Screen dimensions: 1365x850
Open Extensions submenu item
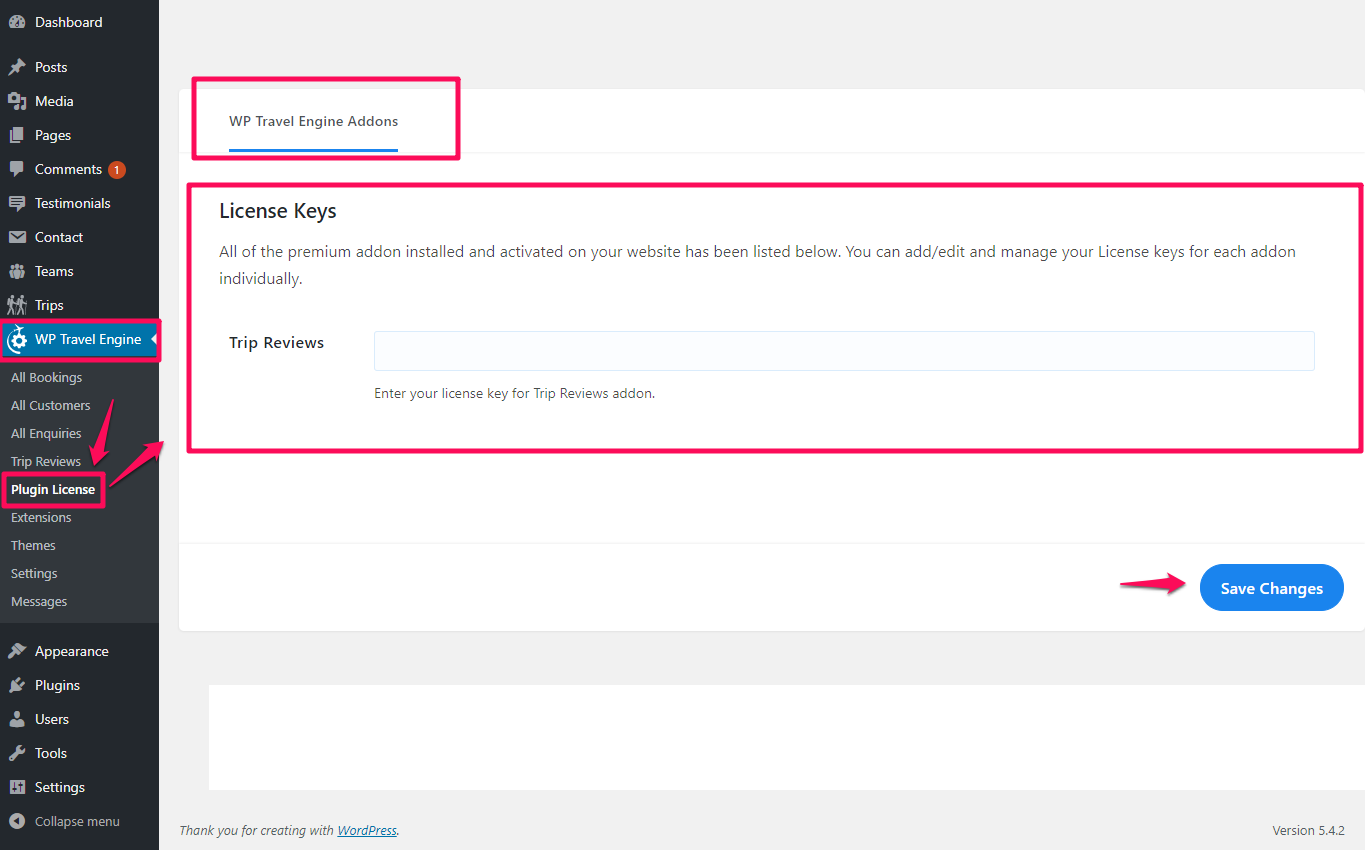41,517
